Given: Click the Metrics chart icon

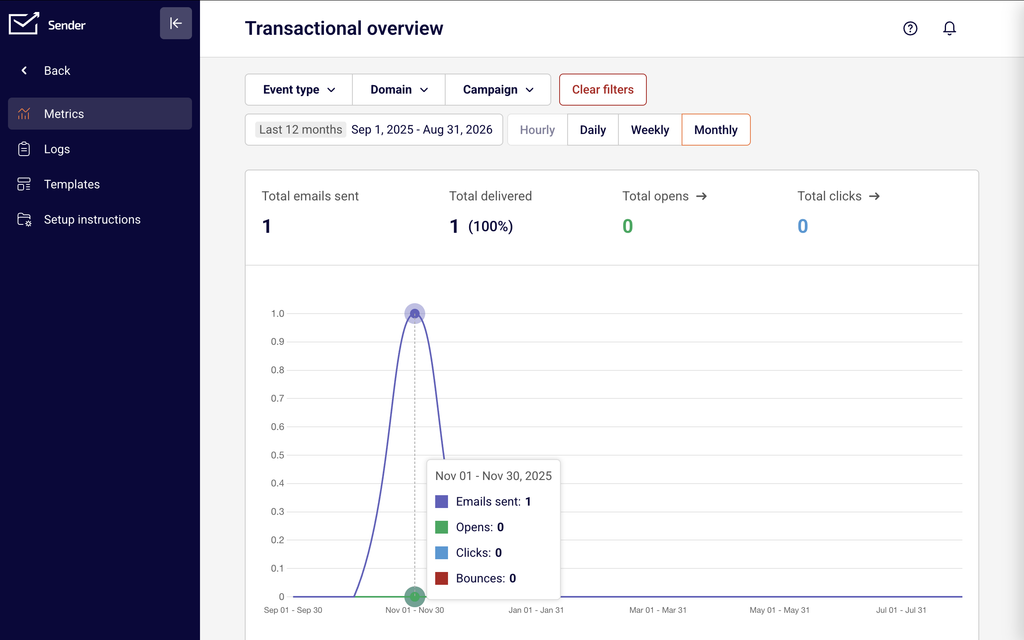Looking at the screenshot, I should tap(24, 114).
